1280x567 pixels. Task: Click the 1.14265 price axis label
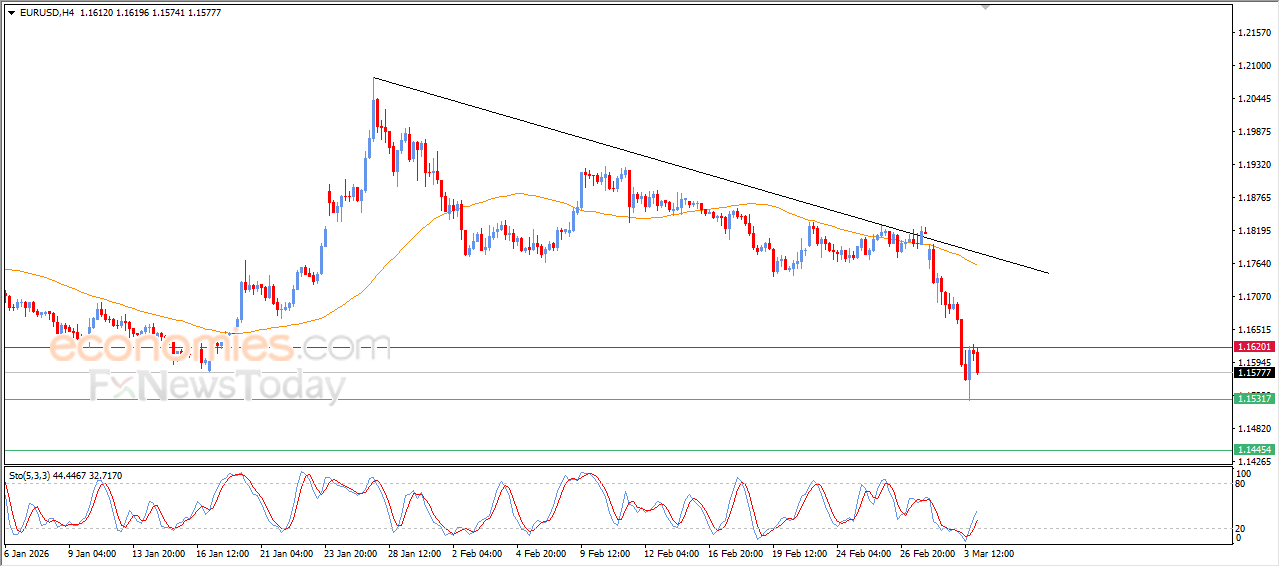tap(1254, 462)
